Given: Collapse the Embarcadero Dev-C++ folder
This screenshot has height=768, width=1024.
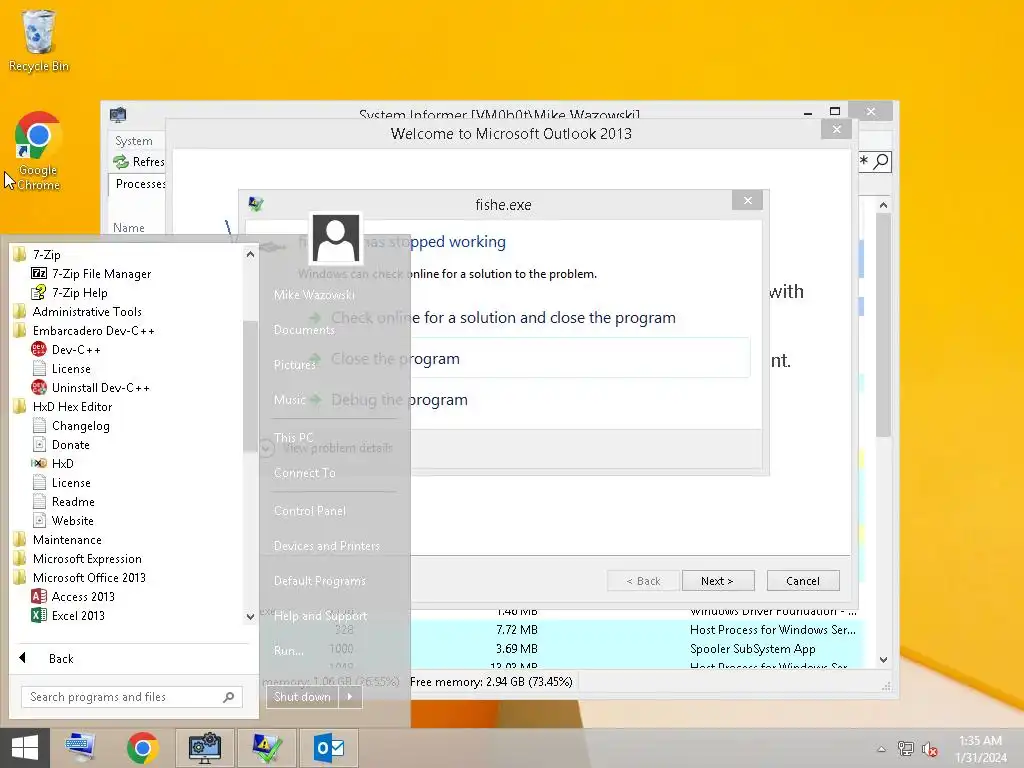Looking at the screenshot, I should point(84,330).
